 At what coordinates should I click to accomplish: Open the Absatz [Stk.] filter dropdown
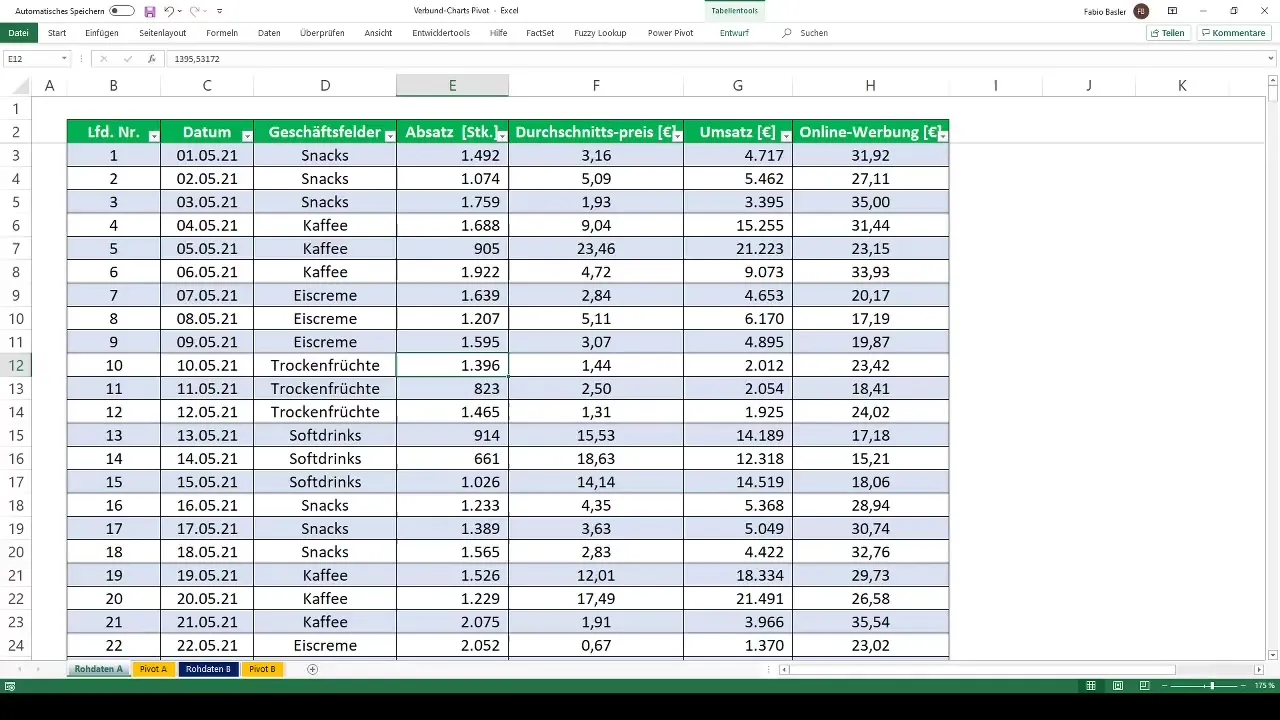501,135
